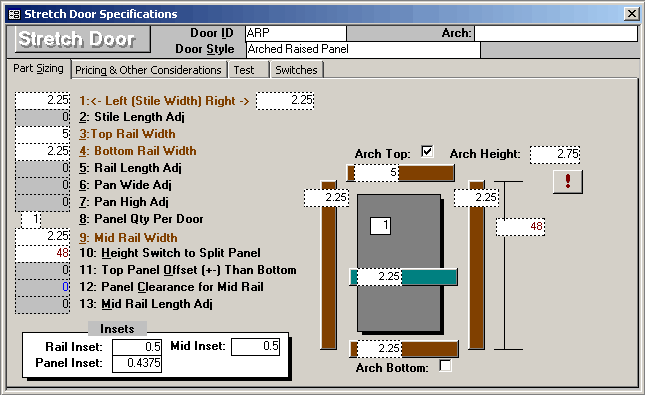Click the Mid Inset field

[255, 346]
